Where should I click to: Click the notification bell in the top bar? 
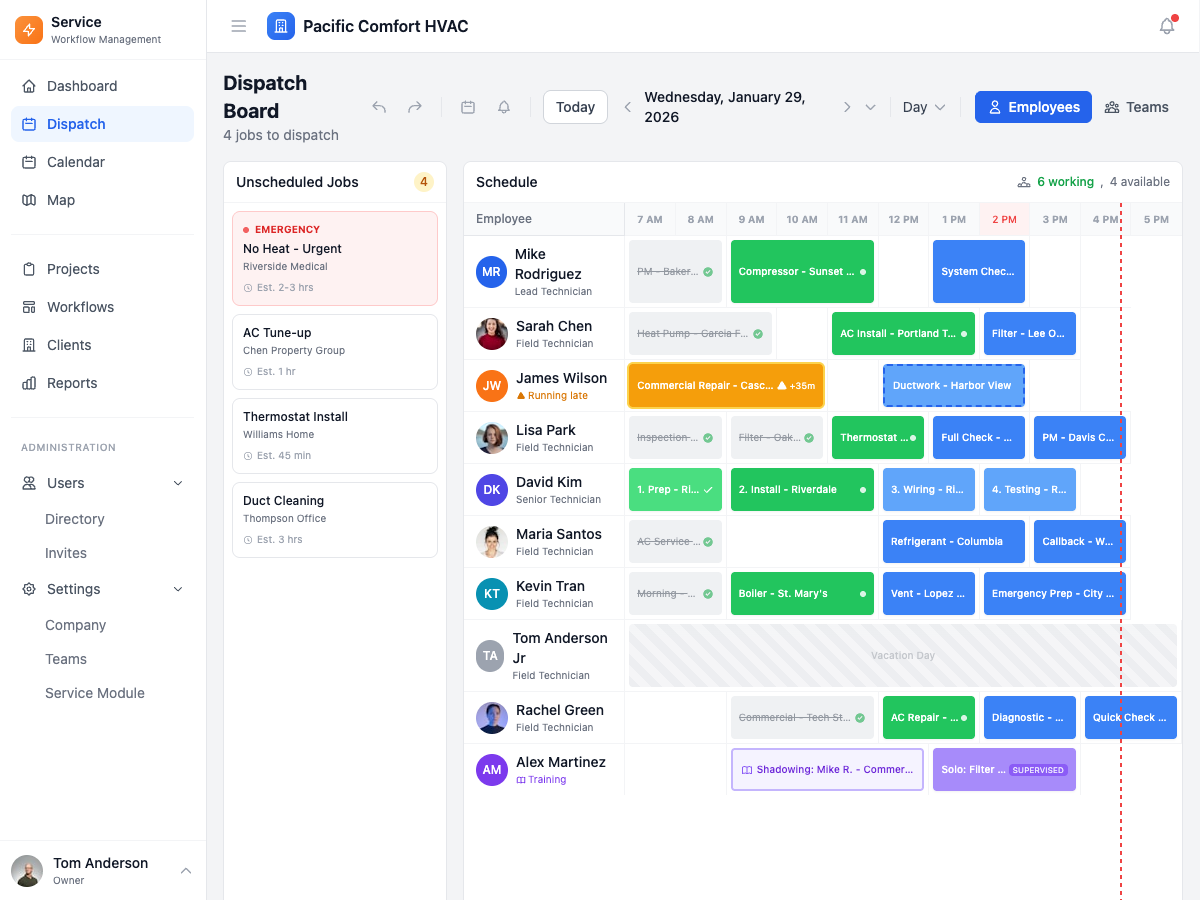point(1166,25)
